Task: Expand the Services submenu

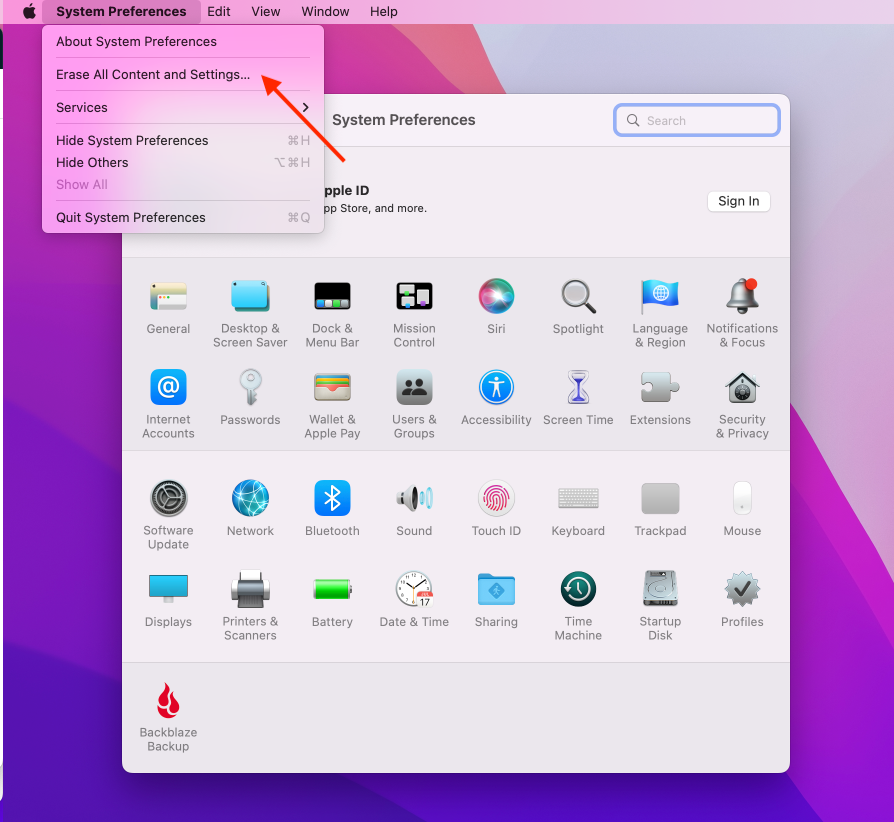Action: (183, 108)
